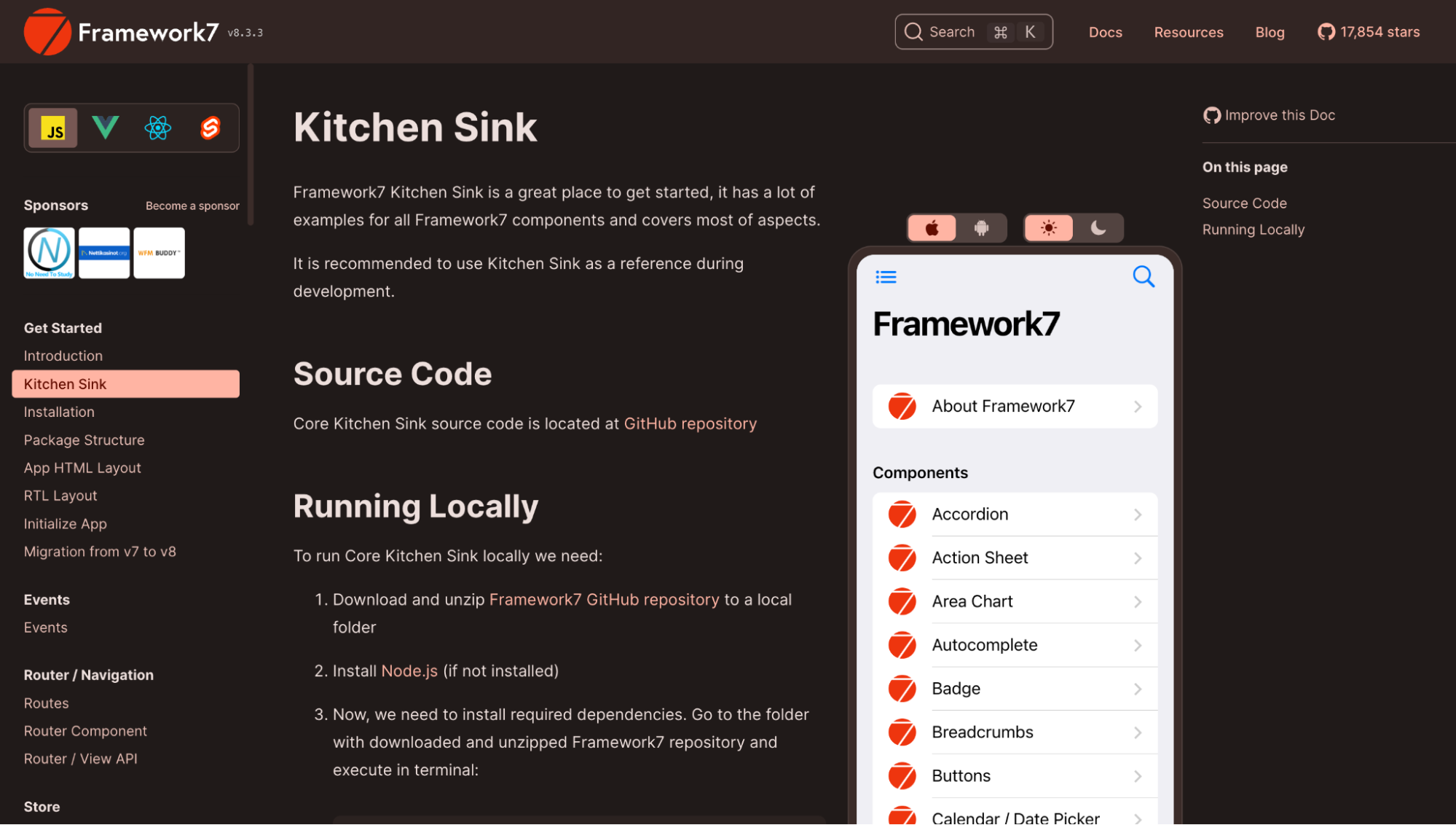This screenshot has width=1456, height=825.
Task: Open the No Need To Study sponsor thumbnail
Action: tap(49, 253)
